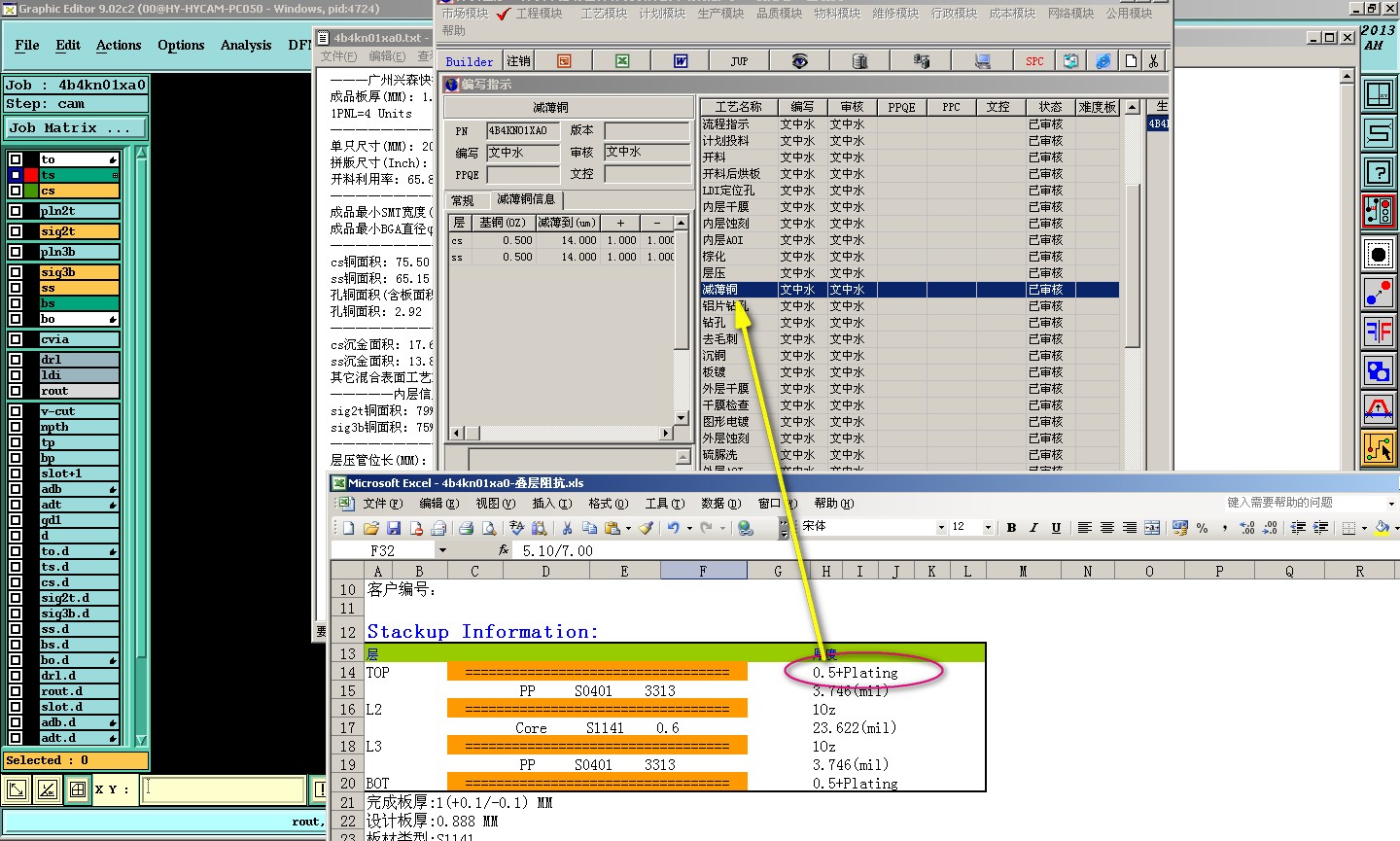1400x841 pixels.
Task: Click the orange routing icon in right panel
Action: (1379, 447)
